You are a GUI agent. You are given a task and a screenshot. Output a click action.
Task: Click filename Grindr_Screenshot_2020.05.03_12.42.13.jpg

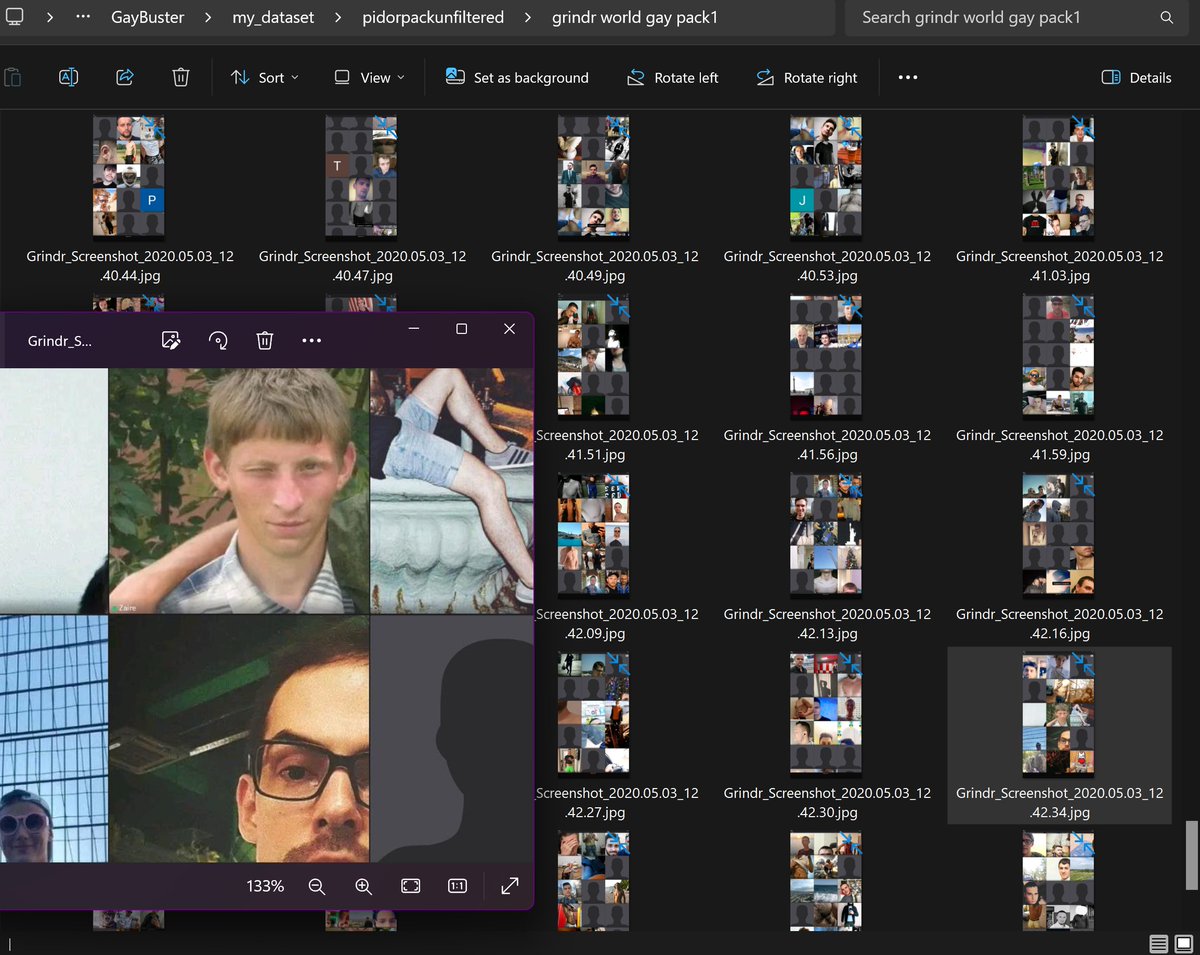click(827, 624)
